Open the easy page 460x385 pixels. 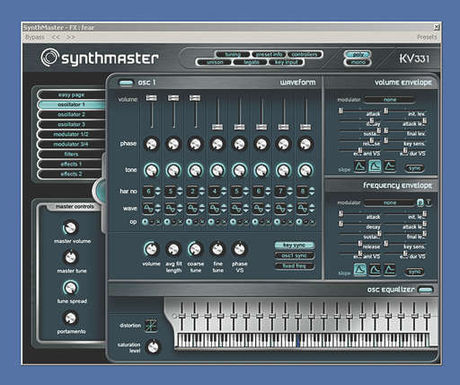(71, 95)
